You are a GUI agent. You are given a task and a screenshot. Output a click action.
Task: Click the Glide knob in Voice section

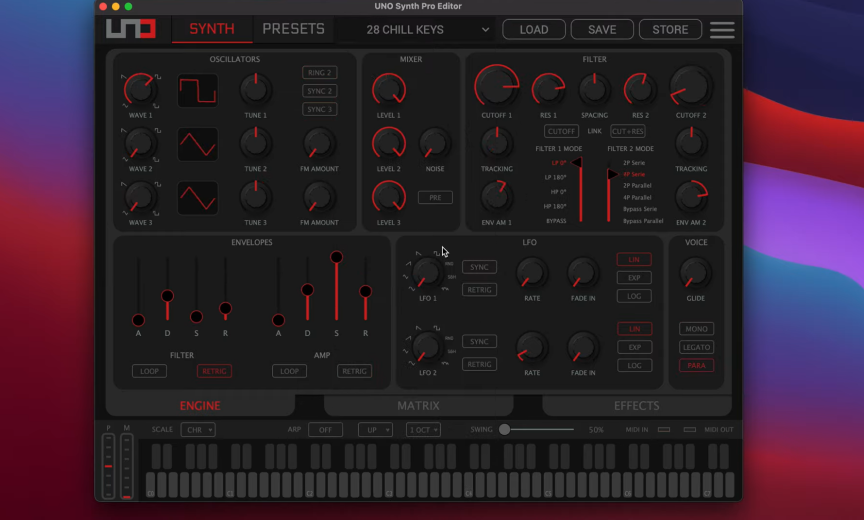(695, 273)
